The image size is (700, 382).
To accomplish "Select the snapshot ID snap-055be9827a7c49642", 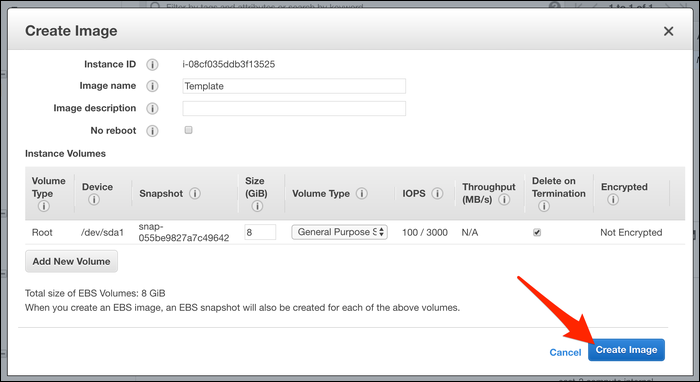I will coord(184,232).
